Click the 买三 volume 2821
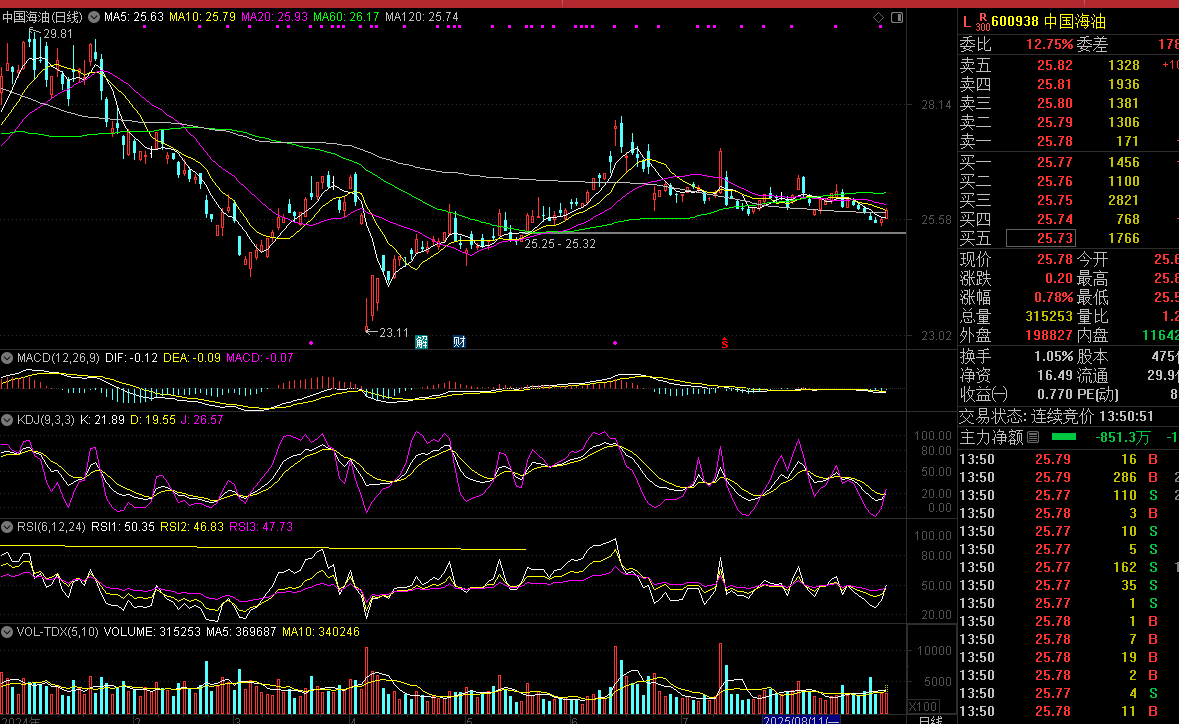Screen dimensions: 1179x724 pos(1123,200)
